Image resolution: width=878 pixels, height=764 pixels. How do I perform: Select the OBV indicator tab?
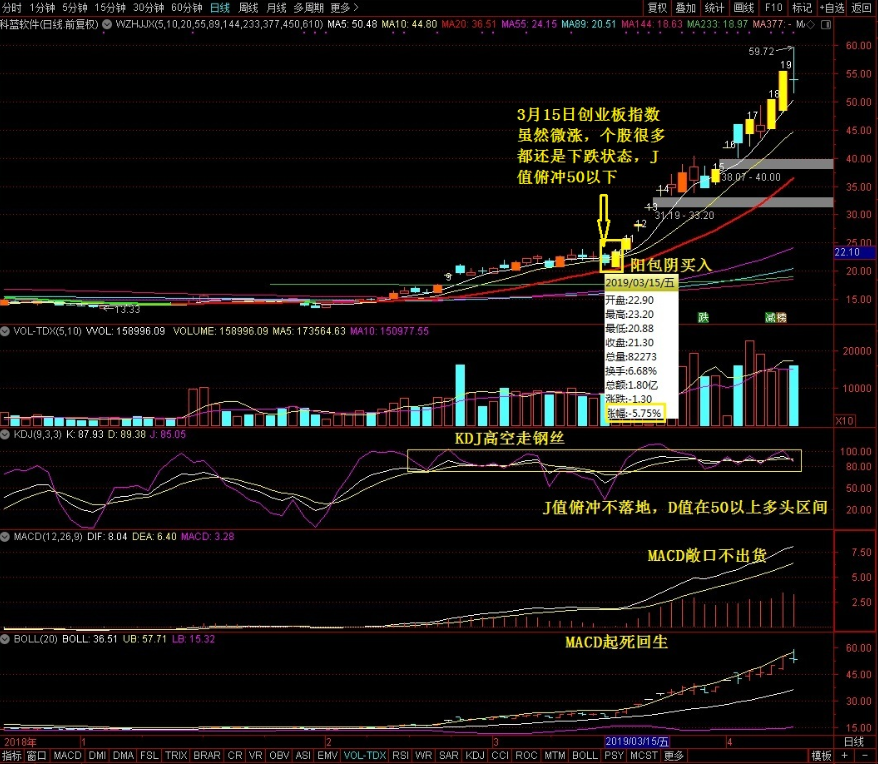(x=279, y=756)
